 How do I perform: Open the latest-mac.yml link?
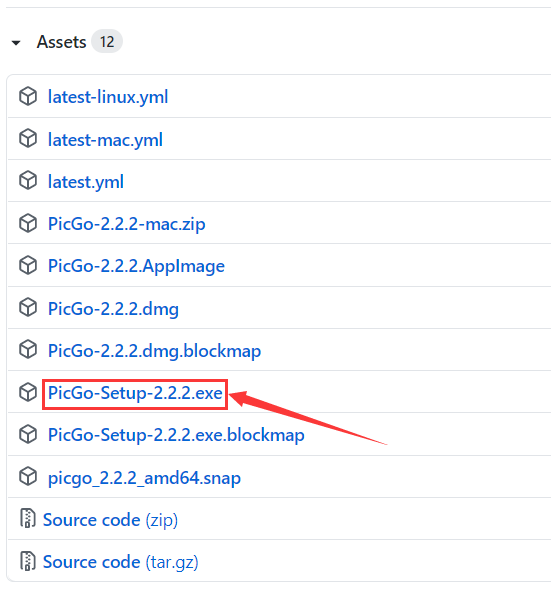click(x=105, y=140)
